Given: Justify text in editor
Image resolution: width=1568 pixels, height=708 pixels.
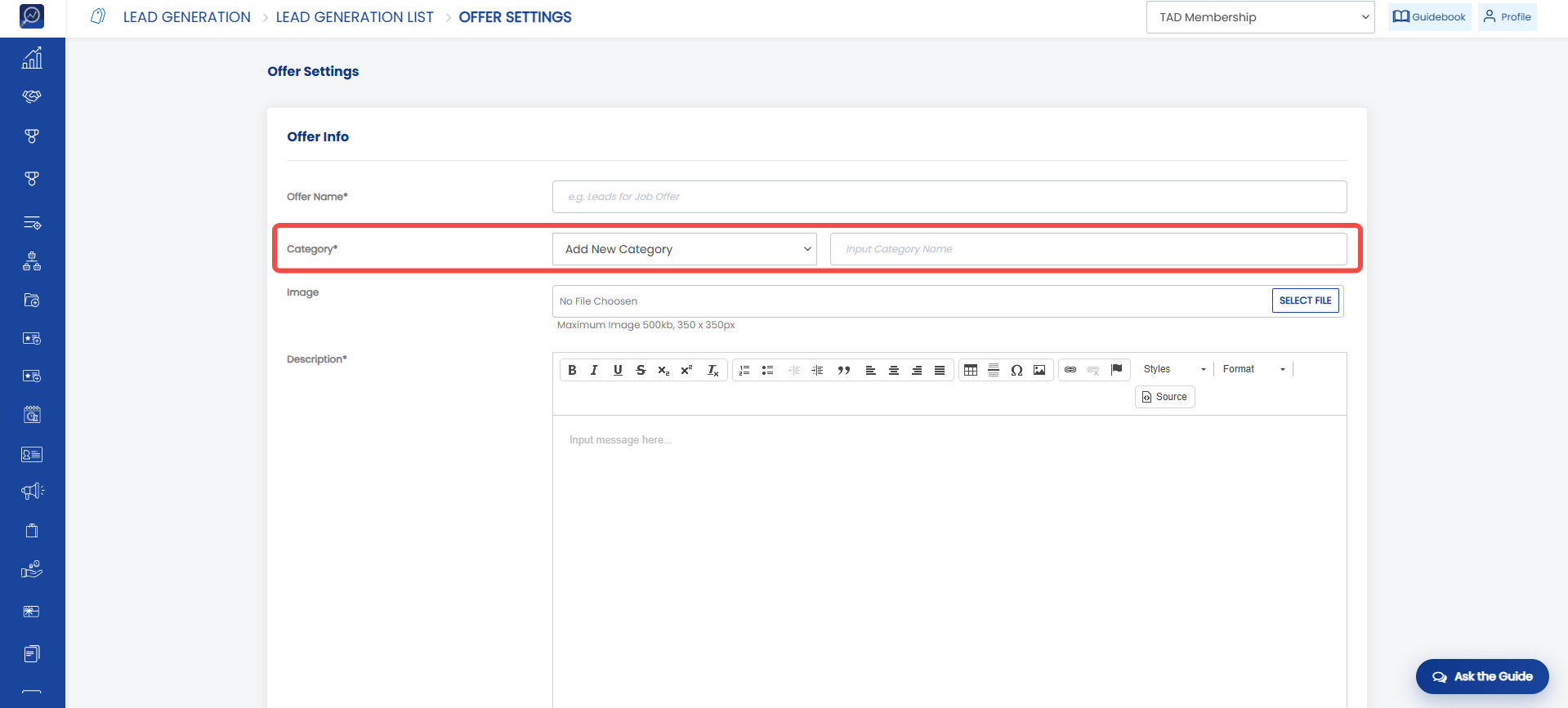Looking at the screenshot, I should [x=940, y=370].
